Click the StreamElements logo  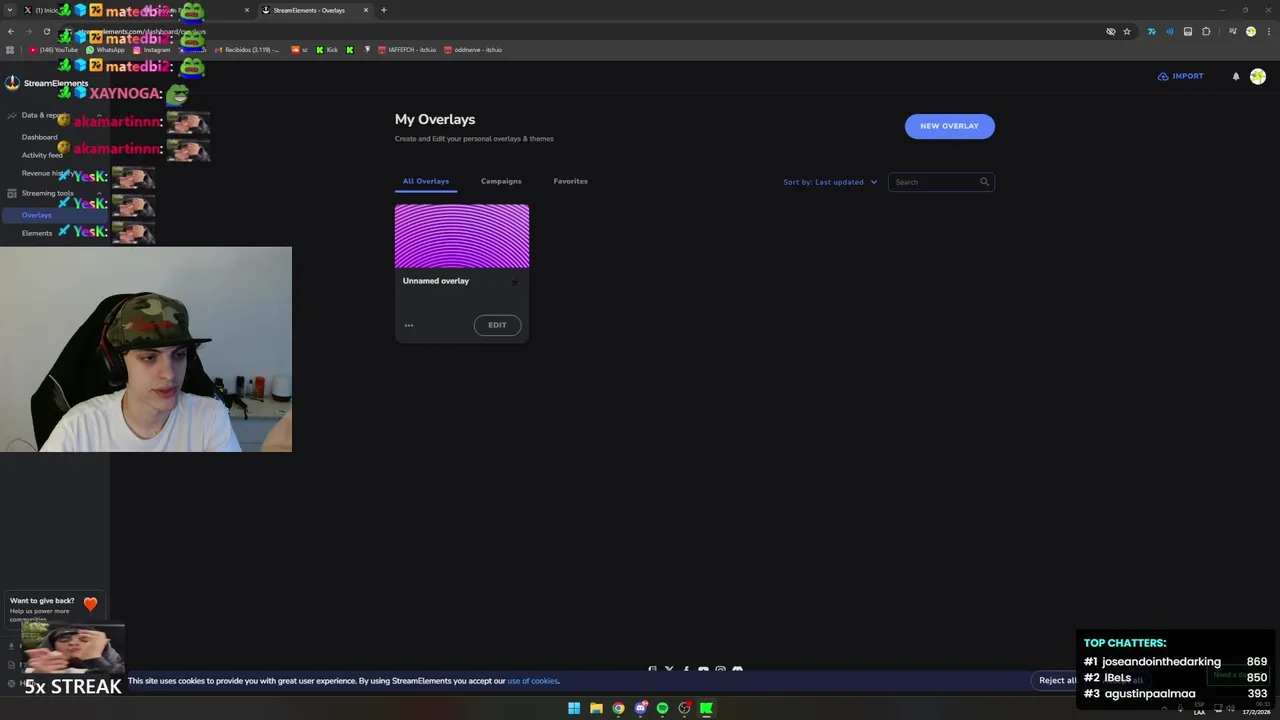[x=47, y=83]
